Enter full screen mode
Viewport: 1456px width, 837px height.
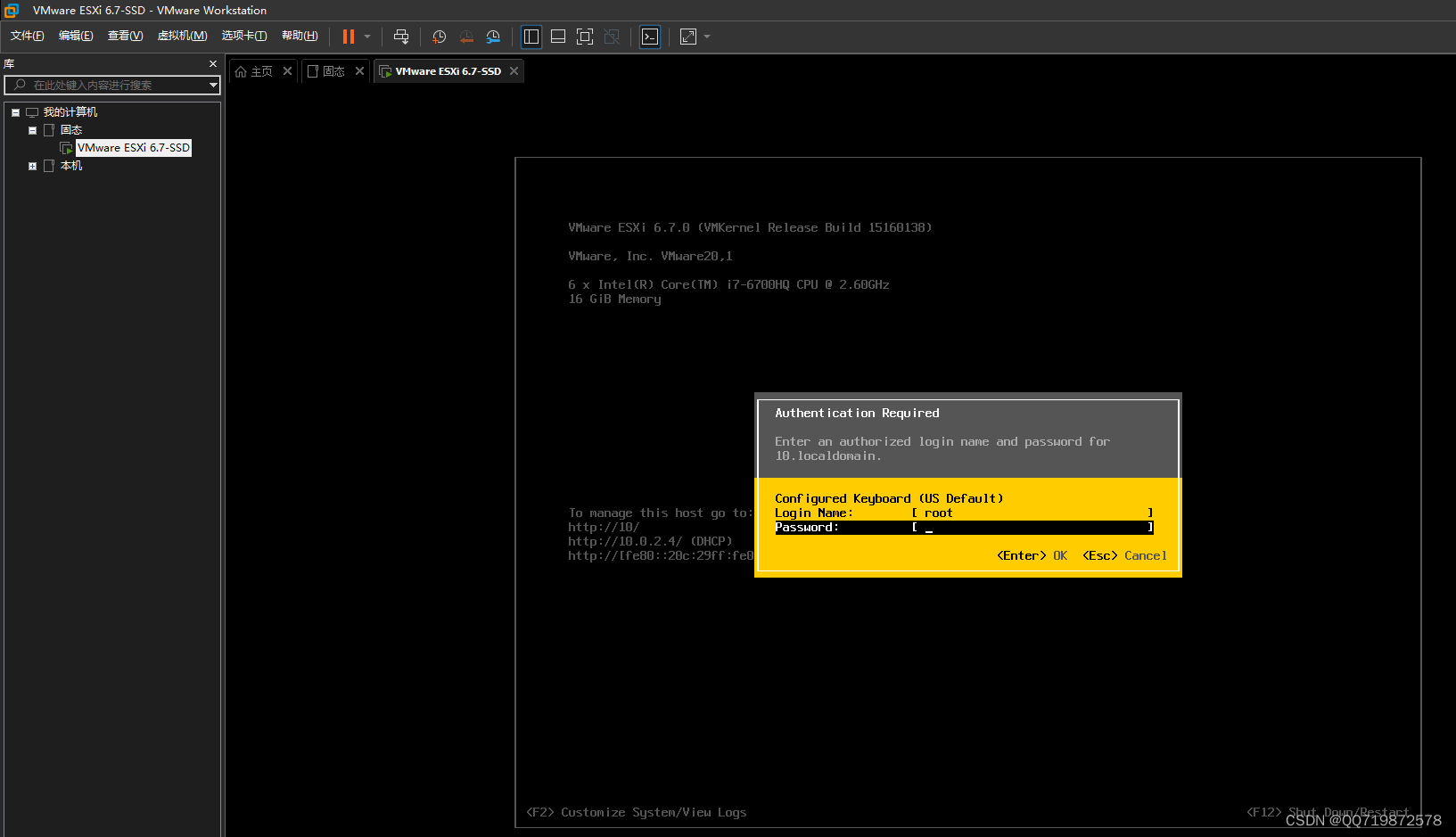pyautogui.click(x=585, y=37)
